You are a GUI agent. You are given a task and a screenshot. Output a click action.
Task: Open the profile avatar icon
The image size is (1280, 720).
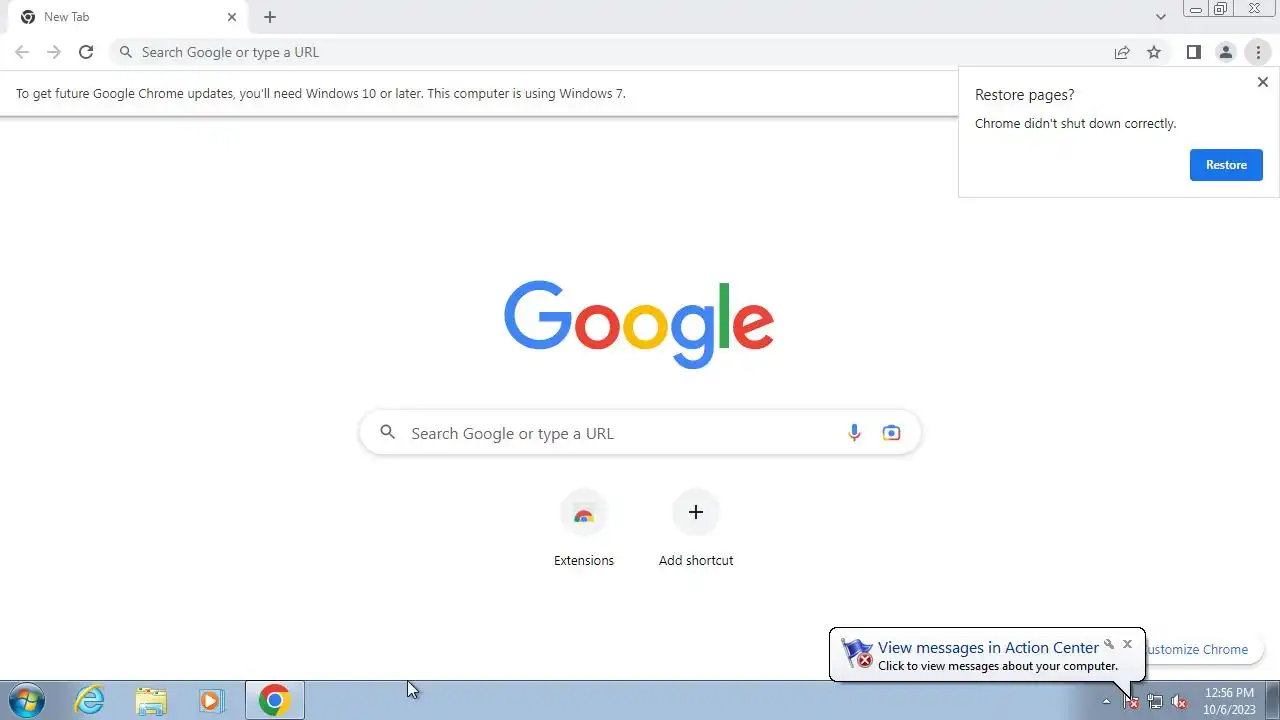(1225, 52)
